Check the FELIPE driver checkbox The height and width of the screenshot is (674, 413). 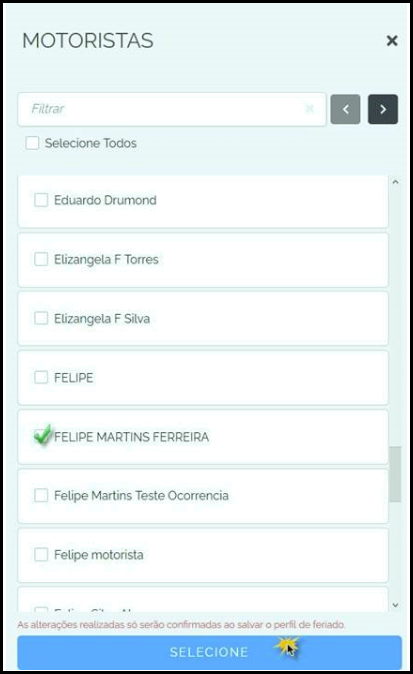point(41,377)
